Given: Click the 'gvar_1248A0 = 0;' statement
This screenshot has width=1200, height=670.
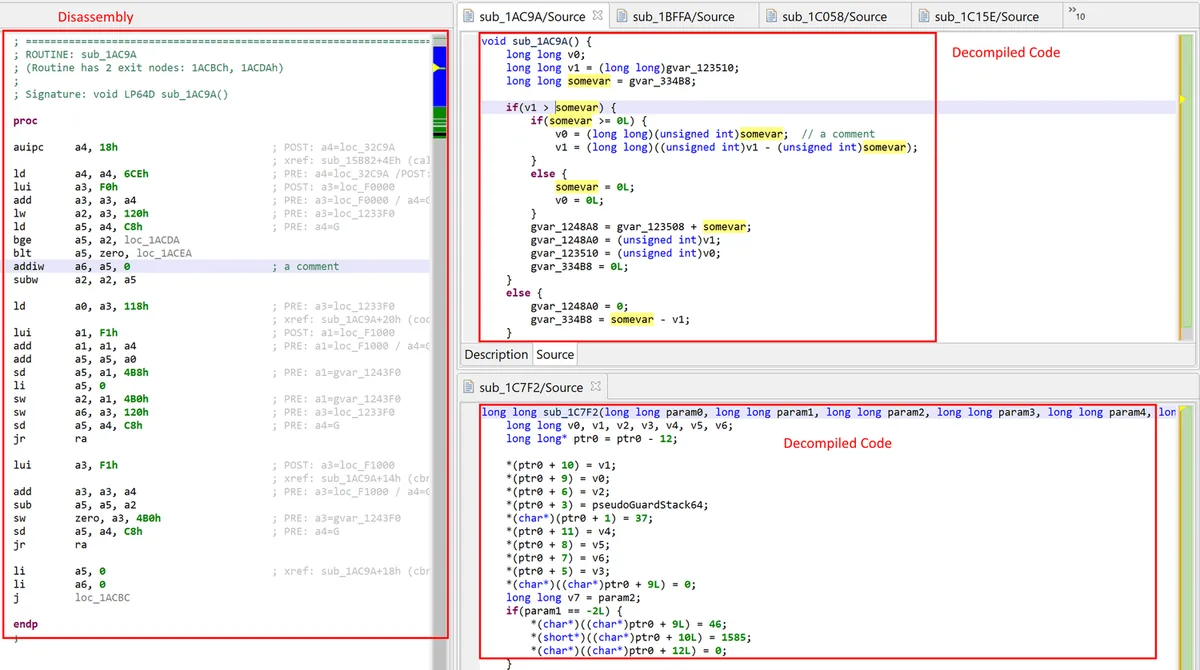Looking at the screenshot, I should coord(582,306).
